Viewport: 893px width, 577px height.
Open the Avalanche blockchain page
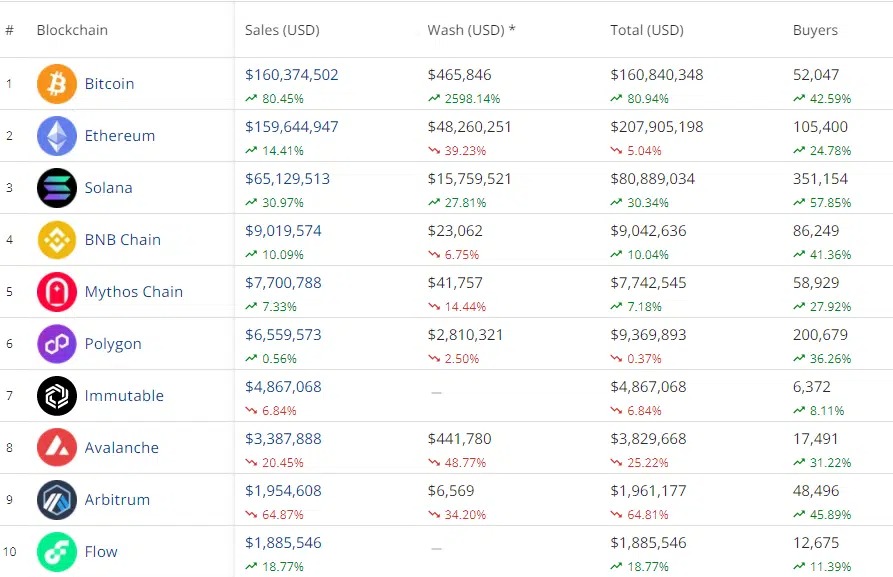coord(122,448)
